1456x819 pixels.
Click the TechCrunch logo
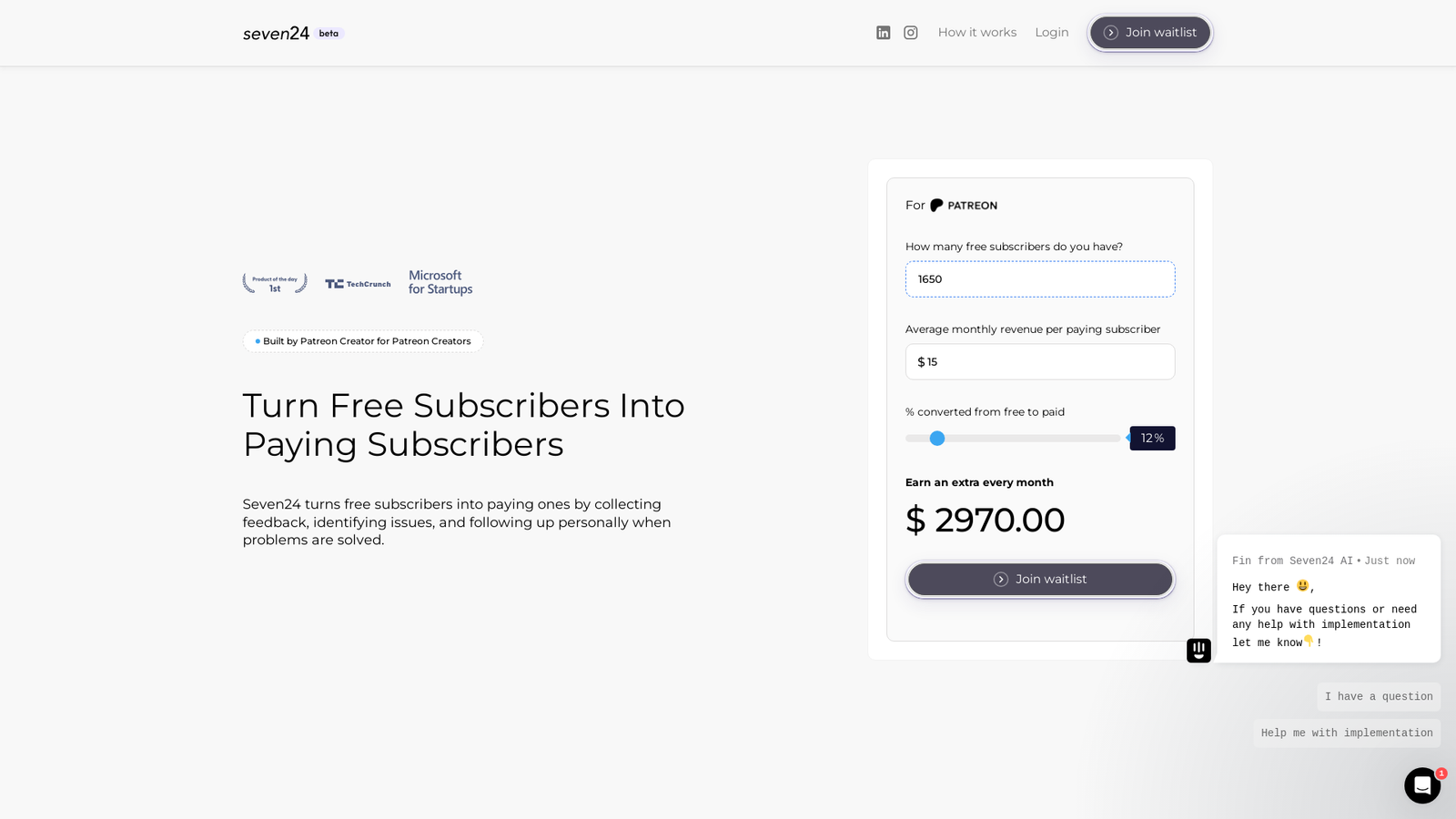point(358,284)
